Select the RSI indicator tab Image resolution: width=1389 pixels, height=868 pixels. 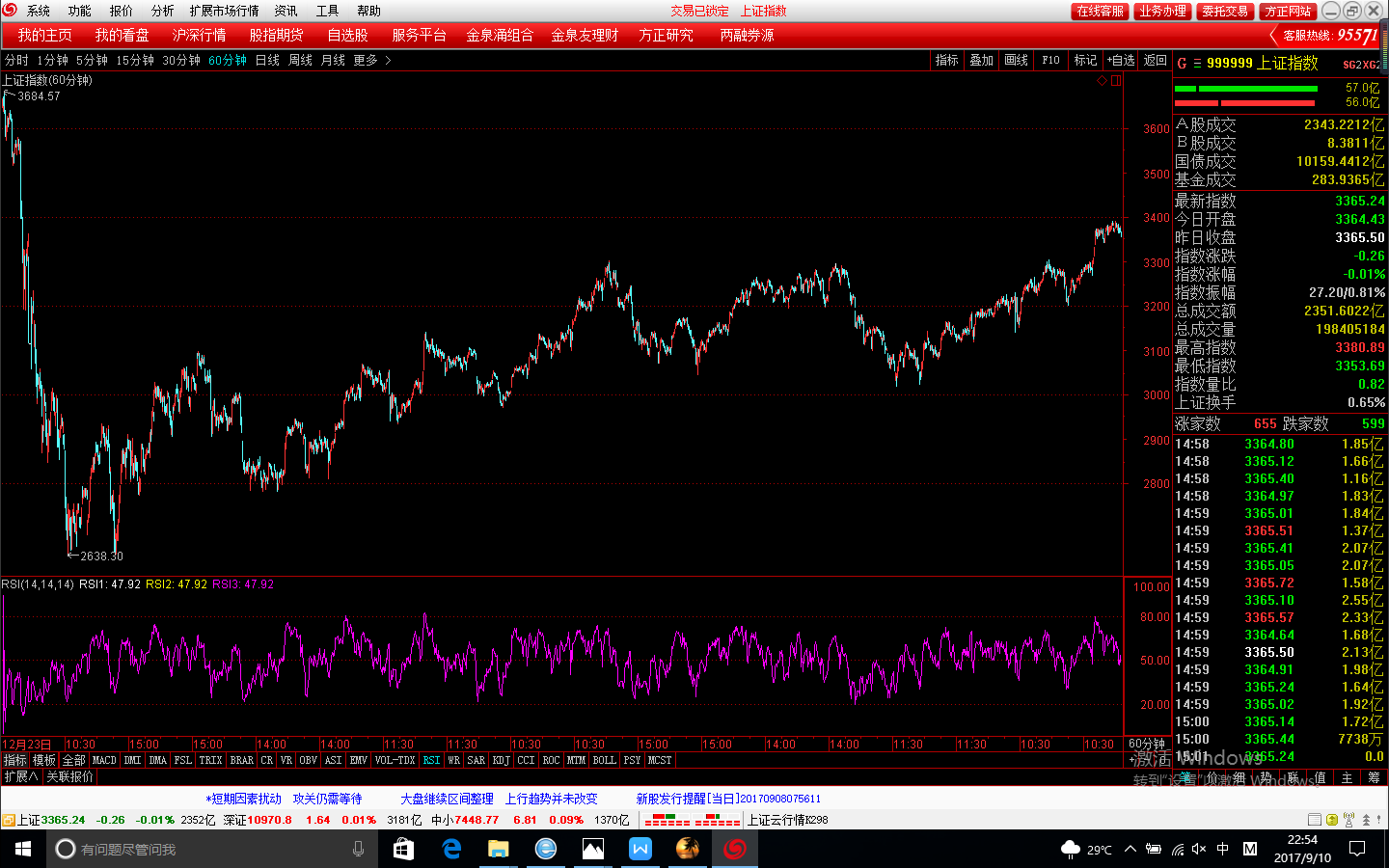coord(431,761)
